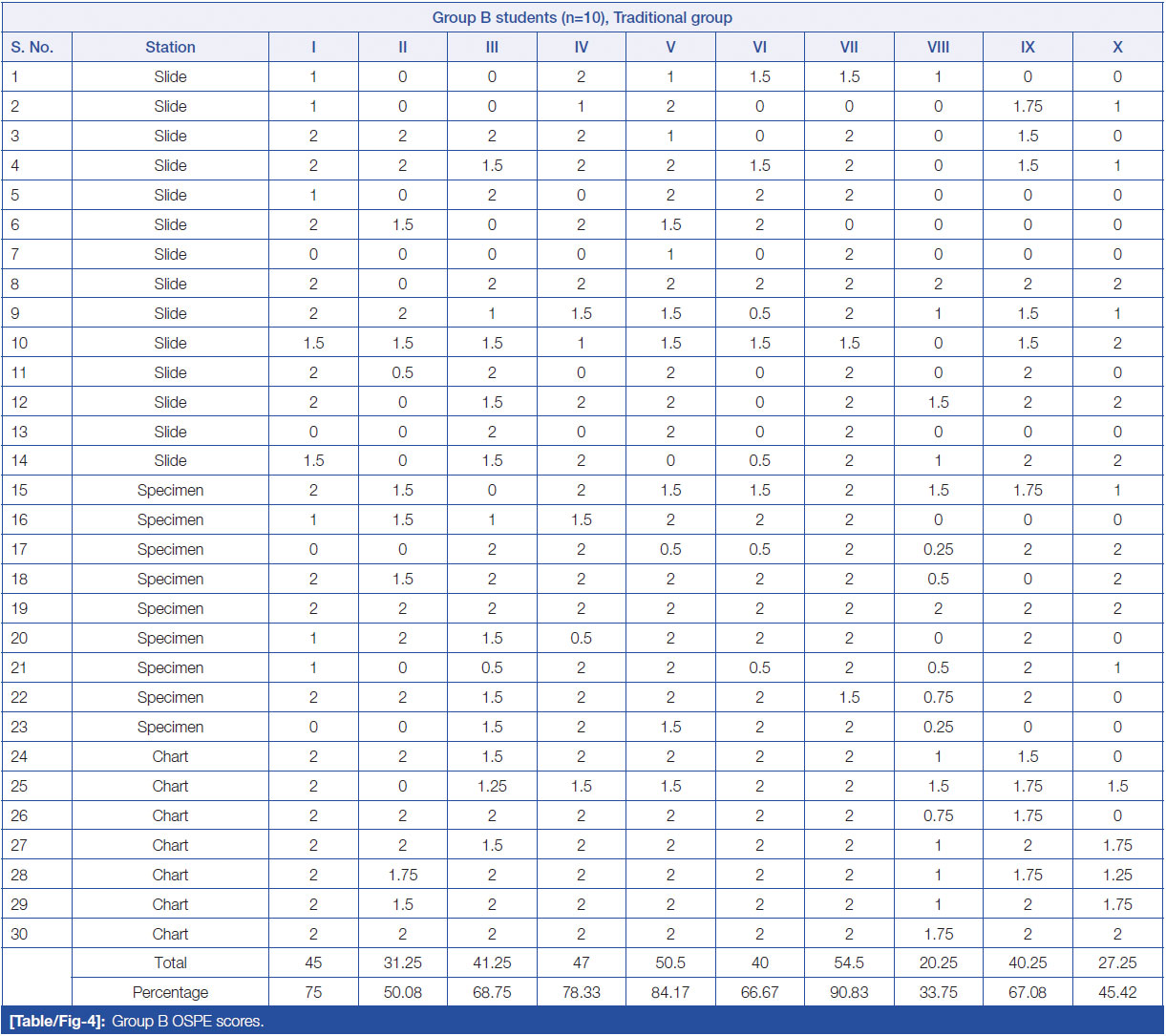This screenshot has width=1166, height=1036.
Task: Select the total value 20.25
Action: pyautogui.click(x=938, y=962)
